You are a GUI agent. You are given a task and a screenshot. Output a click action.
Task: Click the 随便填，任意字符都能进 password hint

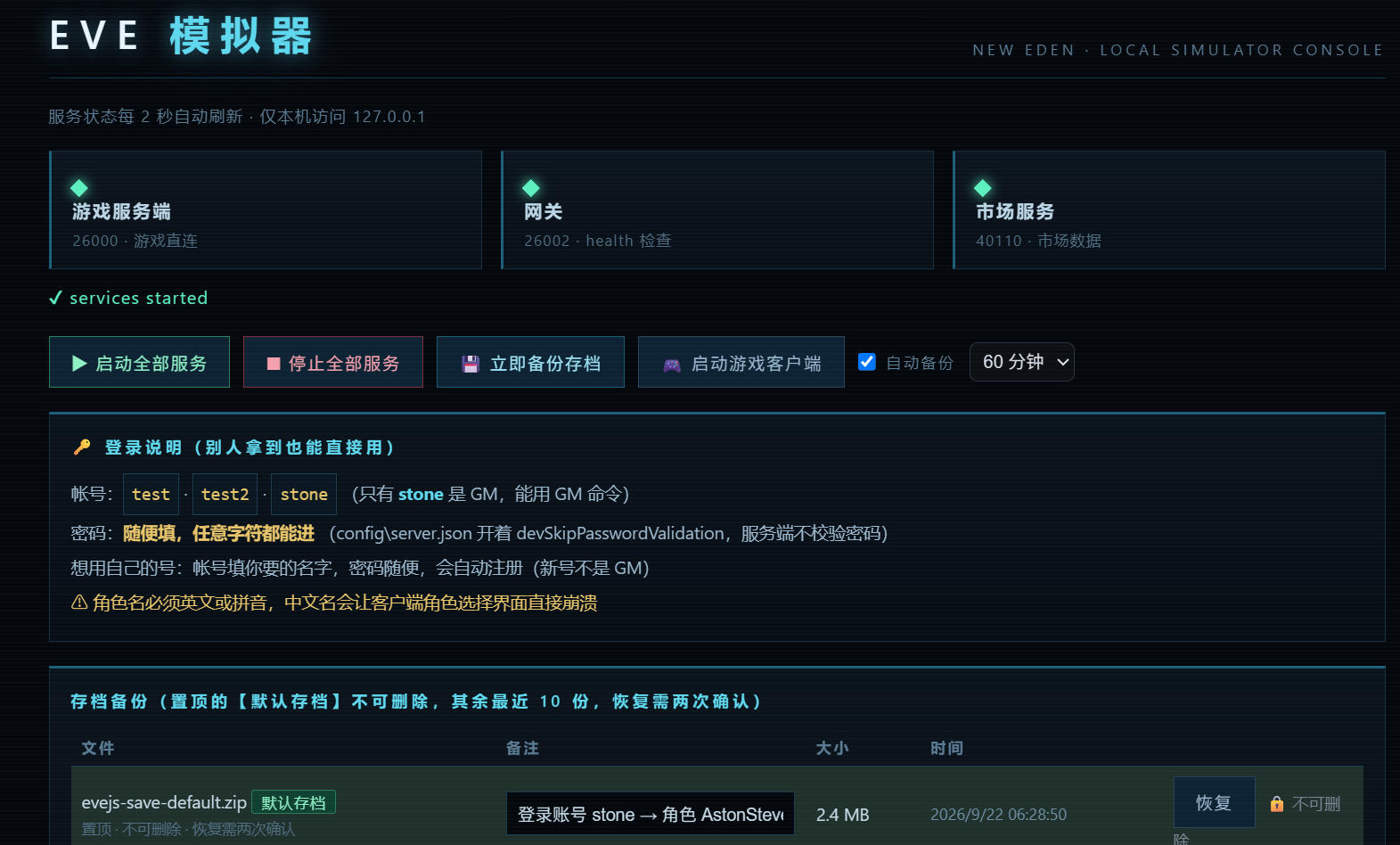pyautogui.click(x=218, y=533)
